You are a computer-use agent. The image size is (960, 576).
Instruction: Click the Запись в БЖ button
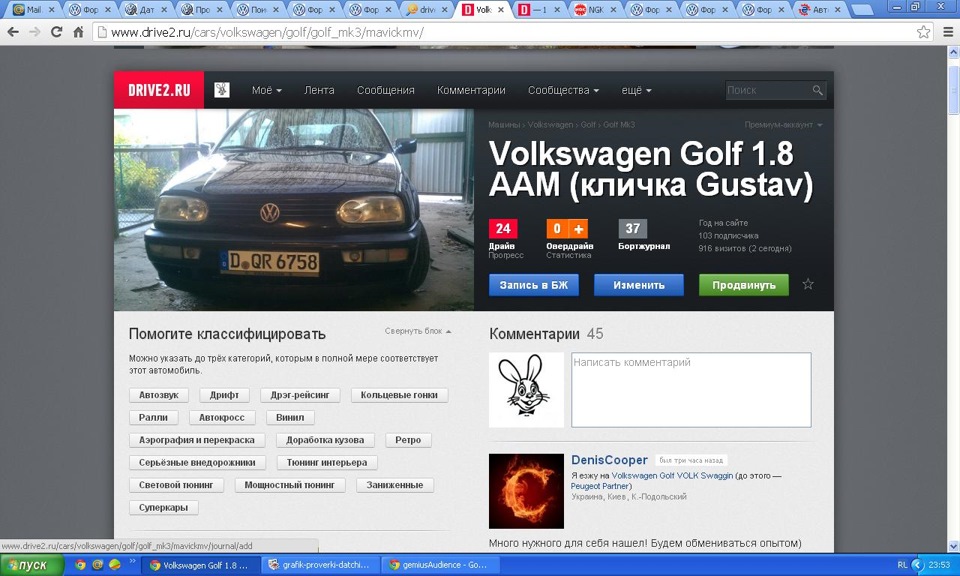(x=534, y=285)
